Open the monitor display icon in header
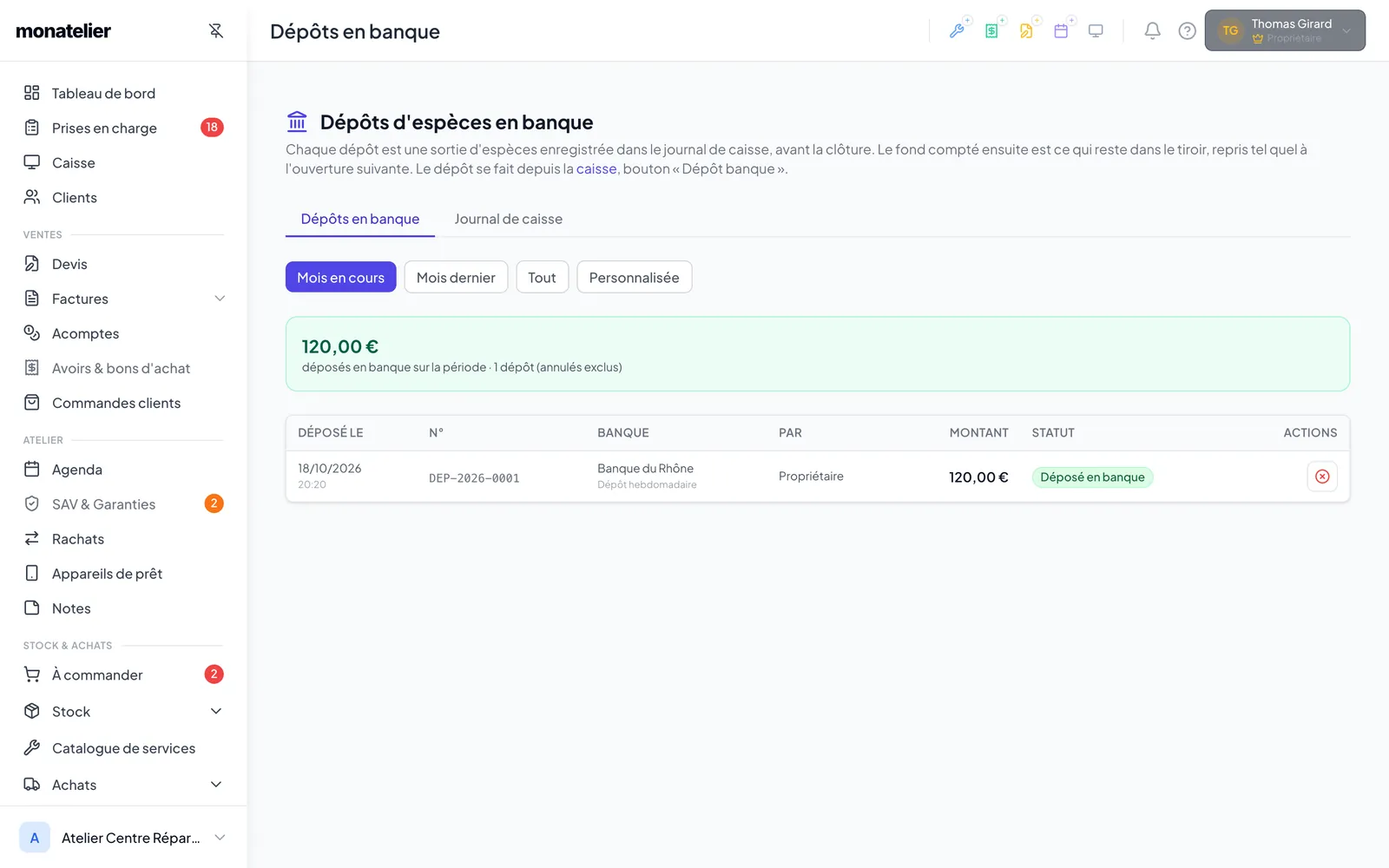 point(1096,30)
